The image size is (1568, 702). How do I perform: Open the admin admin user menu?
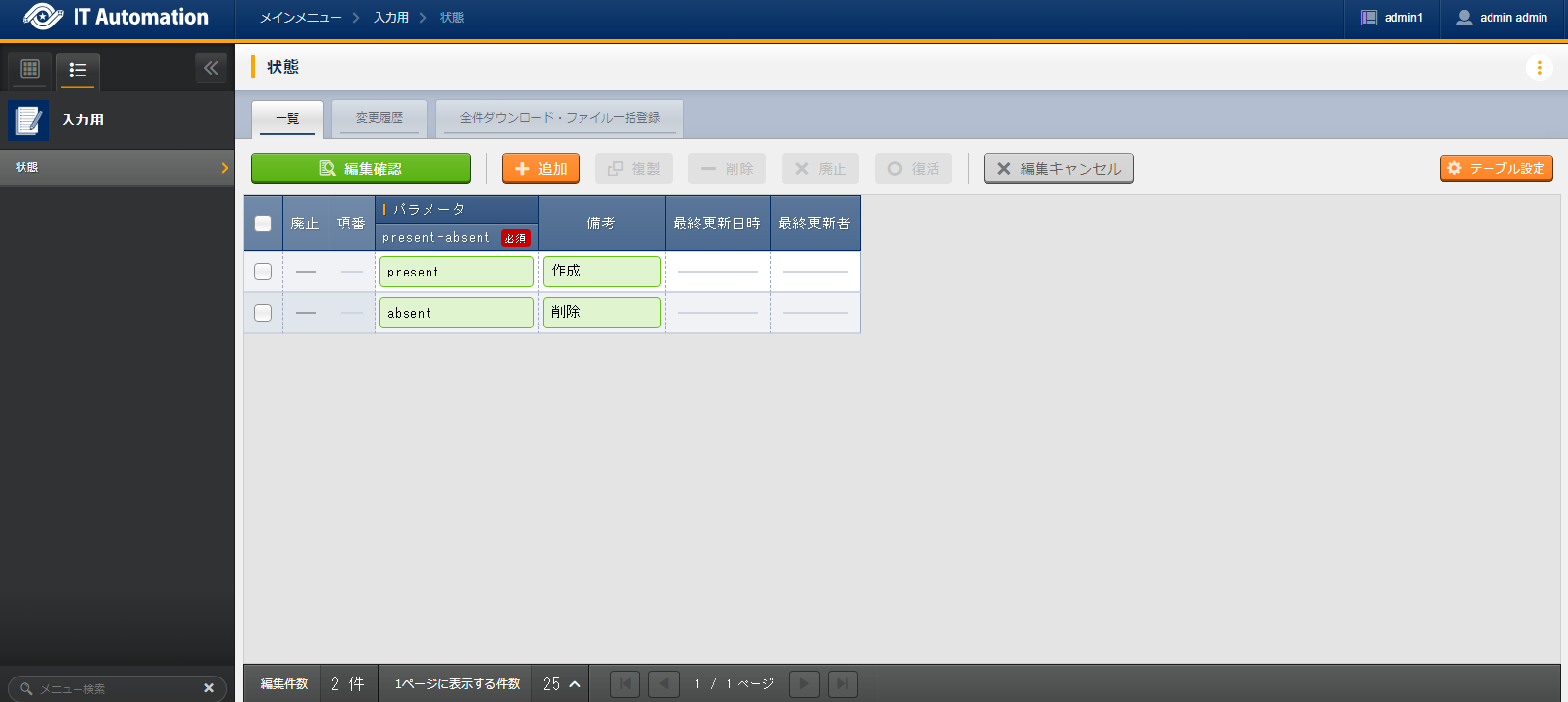pyautogui.click(x=1502, y=18)
